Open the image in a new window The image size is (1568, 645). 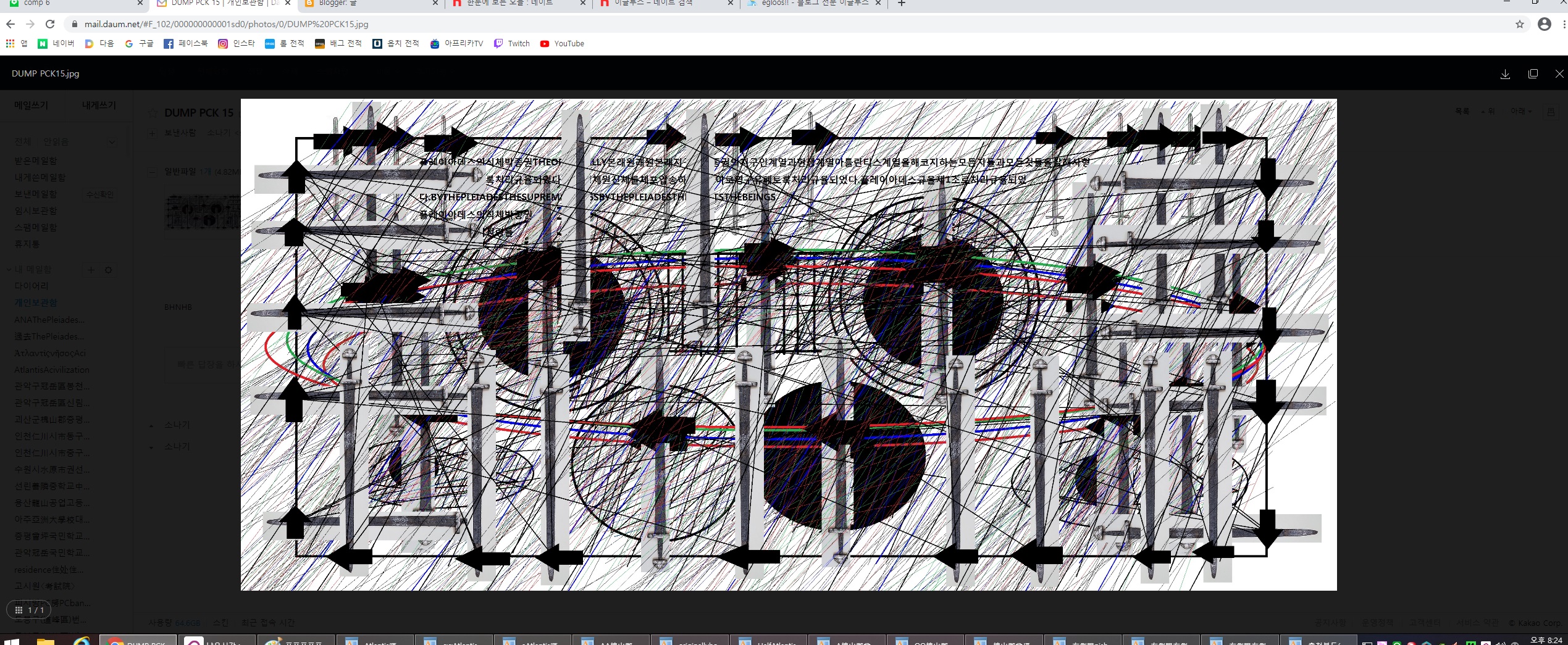[x=1533, y=73]
